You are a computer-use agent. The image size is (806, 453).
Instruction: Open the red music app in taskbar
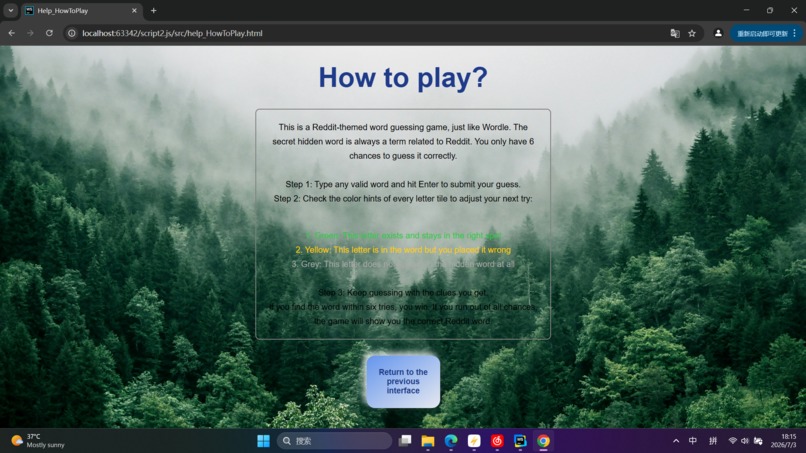(x=497, y=441)
